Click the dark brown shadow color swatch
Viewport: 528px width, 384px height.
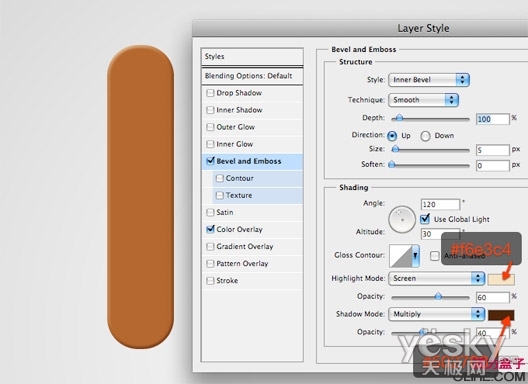501,315
